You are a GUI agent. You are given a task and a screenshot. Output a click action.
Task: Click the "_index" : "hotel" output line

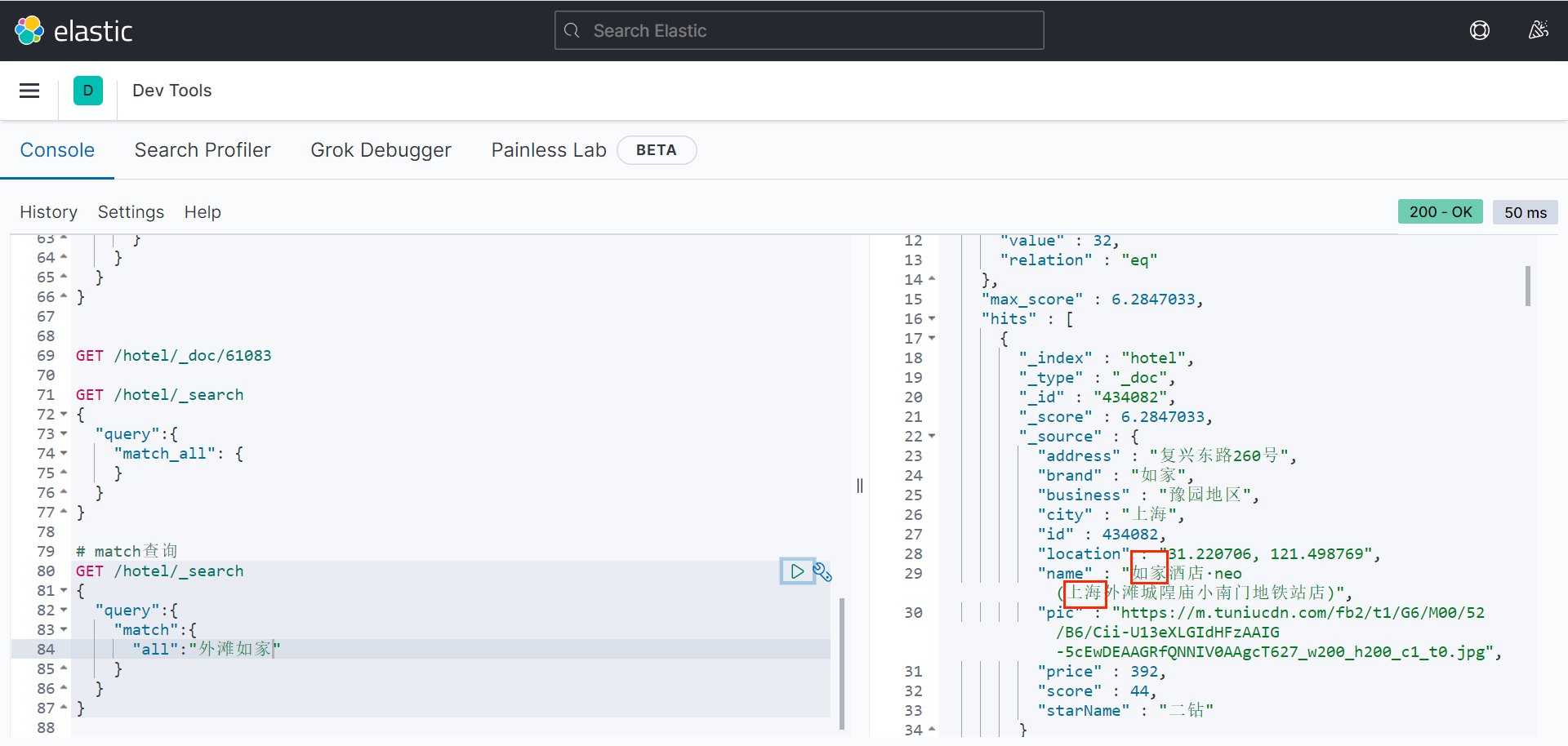(1107, 358)
